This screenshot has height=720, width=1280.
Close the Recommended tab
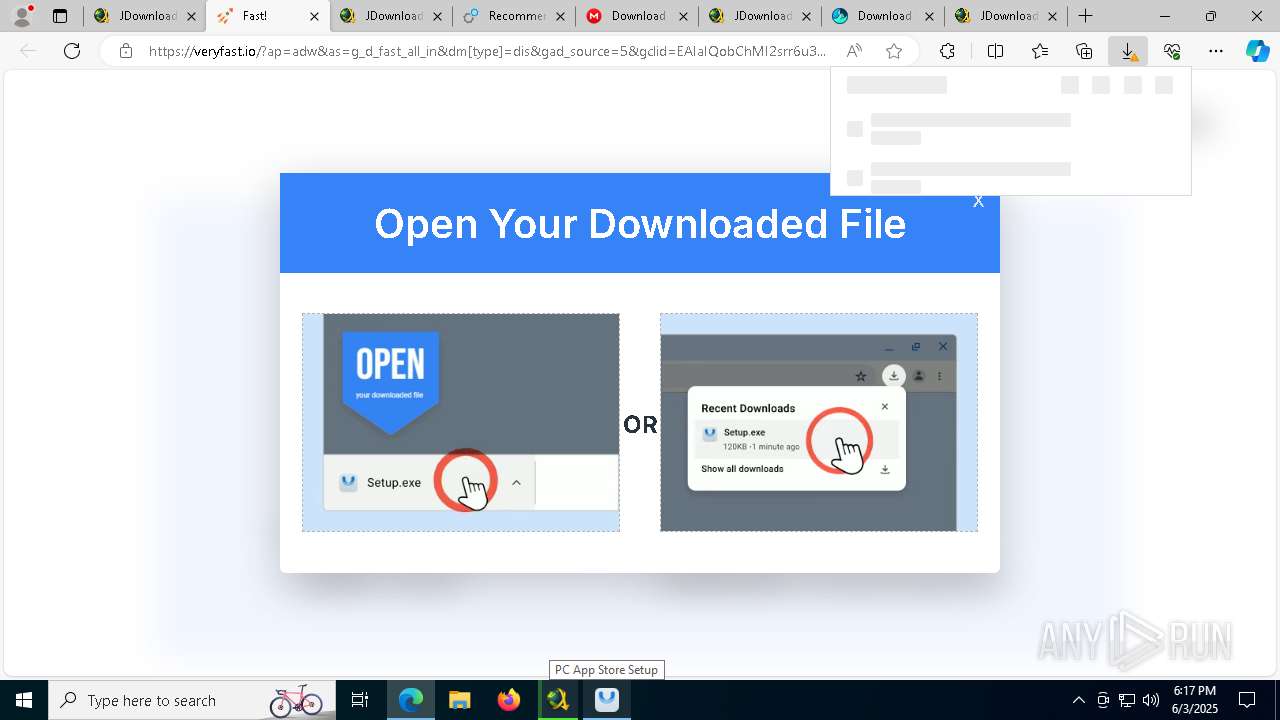tap(560, 16)
